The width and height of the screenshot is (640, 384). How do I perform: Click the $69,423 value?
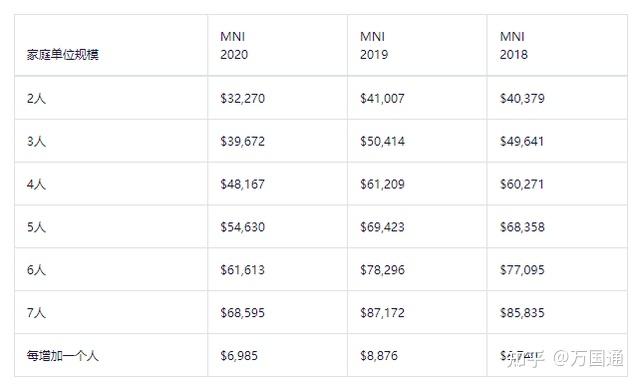[382, 227]
